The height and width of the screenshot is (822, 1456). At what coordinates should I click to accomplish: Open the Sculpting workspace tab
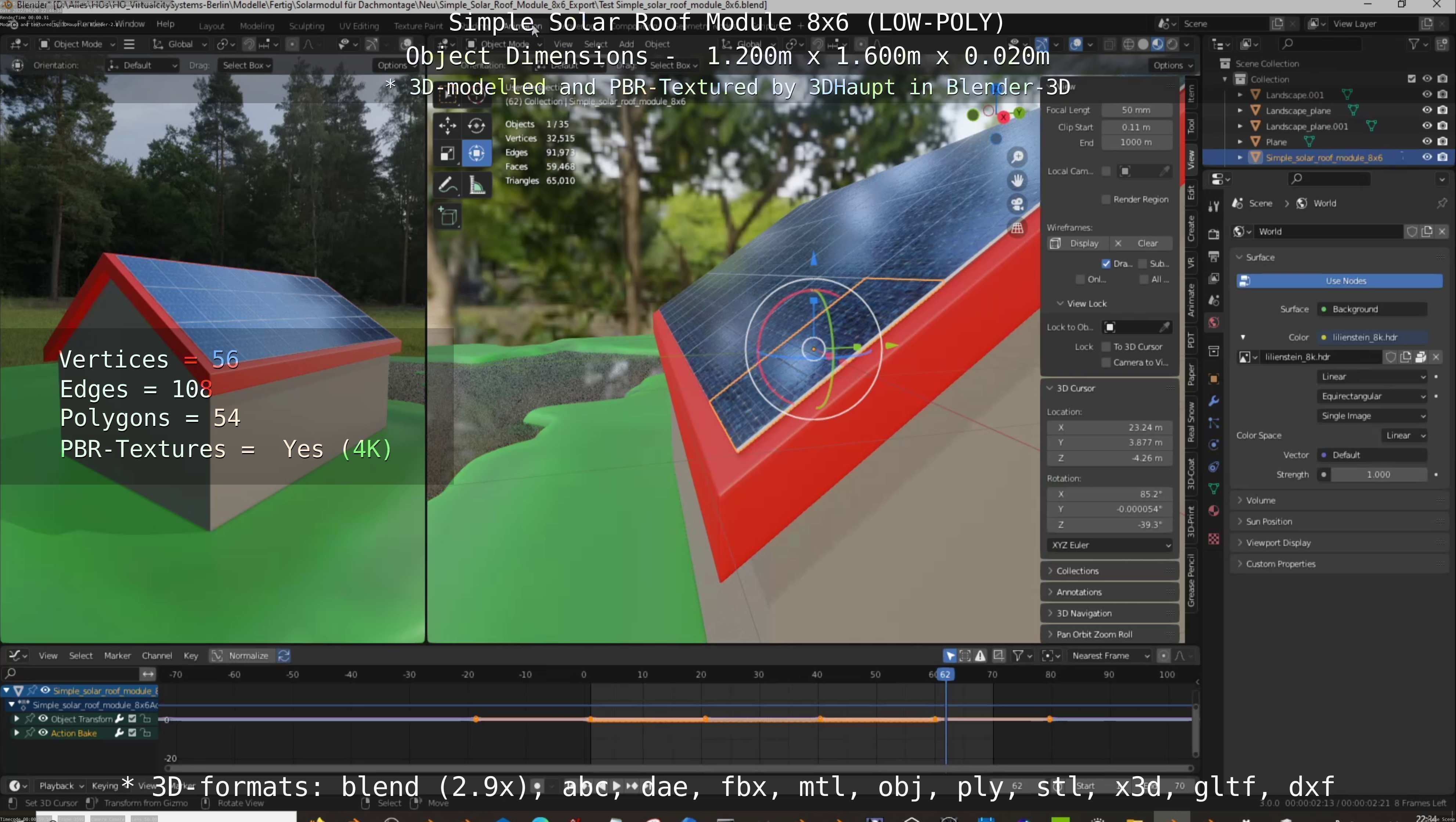306,26
